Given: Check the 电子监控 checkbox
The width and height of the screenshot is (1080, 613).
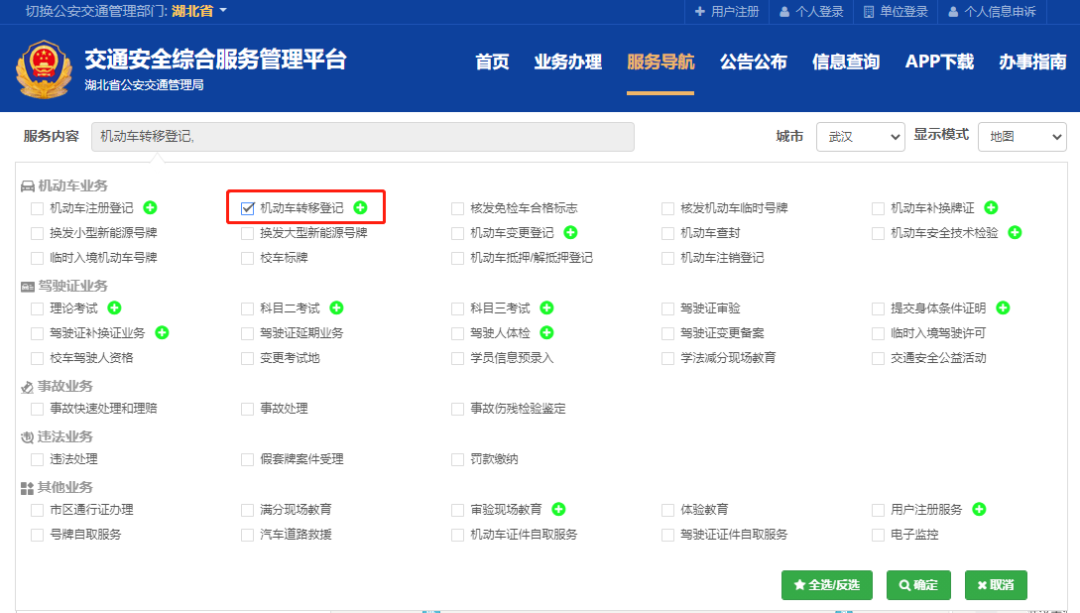Looking at the screenshot, I should coord(878,534).
